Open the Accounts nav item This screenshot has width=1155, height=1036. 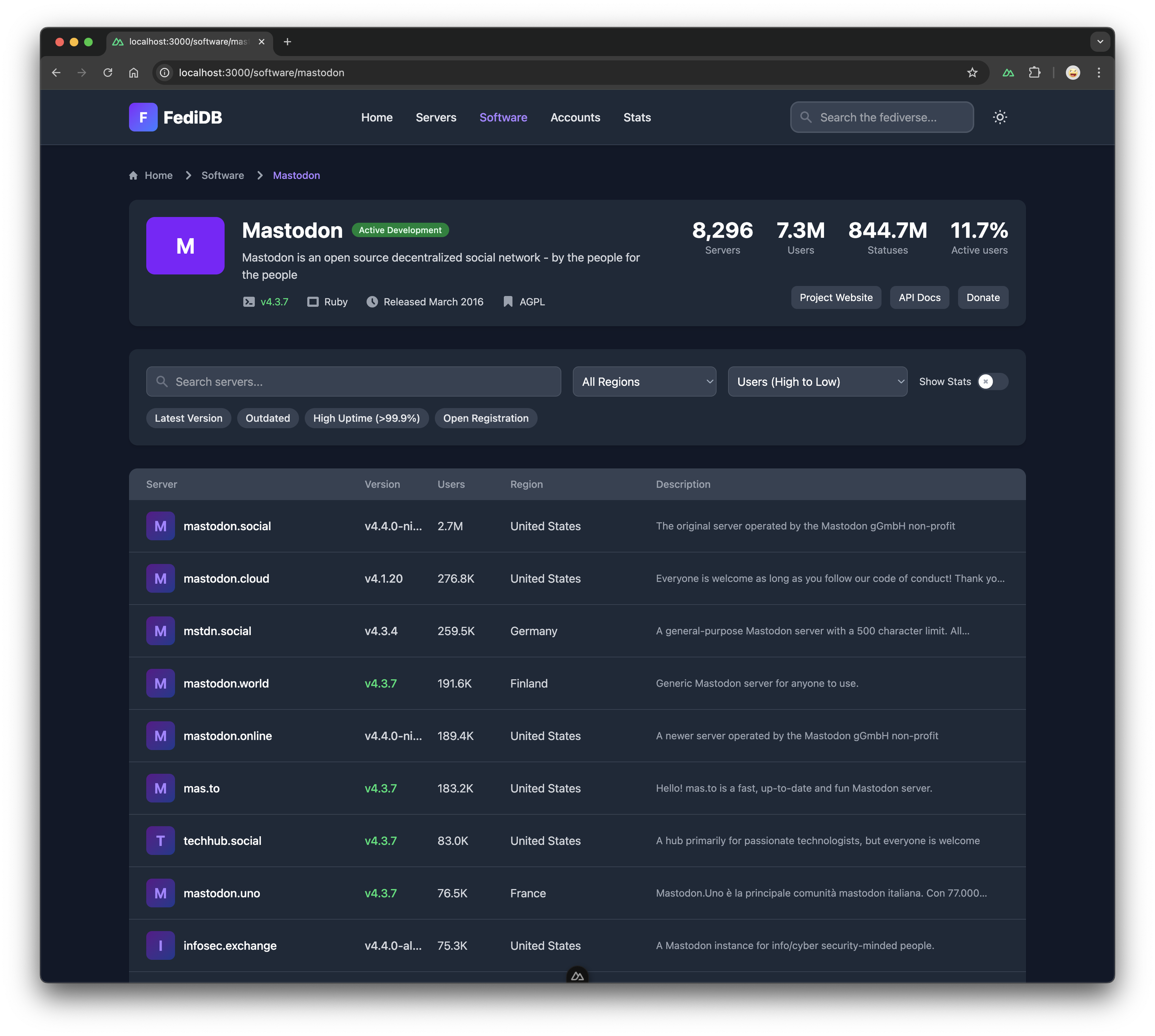tap(575, 117)
